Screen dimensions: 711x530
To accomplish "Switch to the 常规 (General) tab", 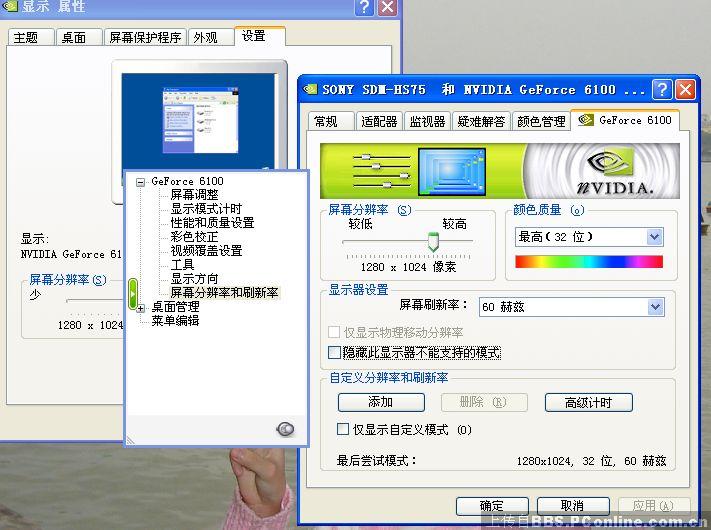I will tap(331, 122).
